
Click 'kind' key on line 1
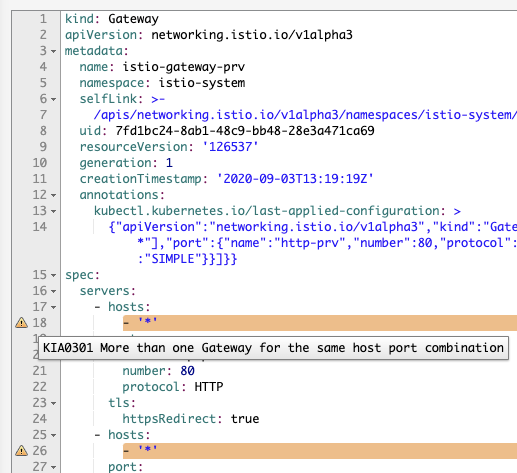(x=79, y=19)
